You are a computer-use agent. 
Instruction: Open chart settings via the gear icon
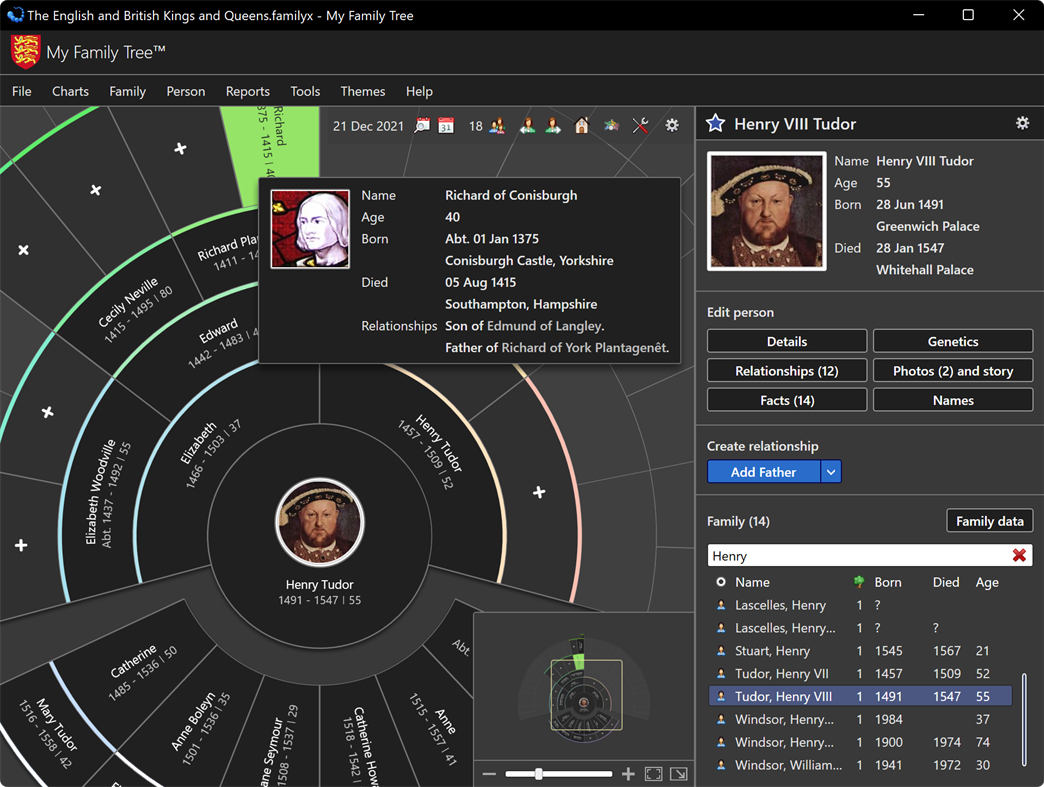pos(672,126)
